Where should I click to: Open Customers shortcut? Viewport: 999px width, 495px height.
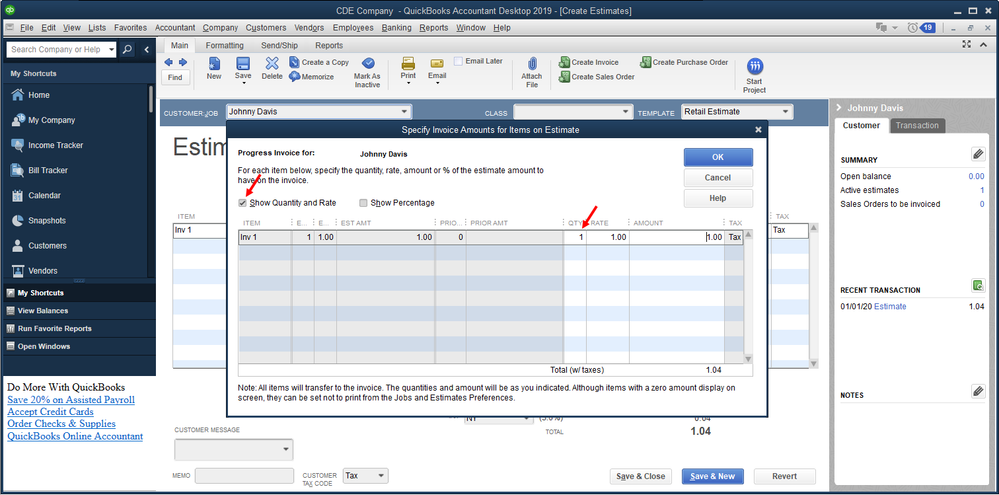40,245
